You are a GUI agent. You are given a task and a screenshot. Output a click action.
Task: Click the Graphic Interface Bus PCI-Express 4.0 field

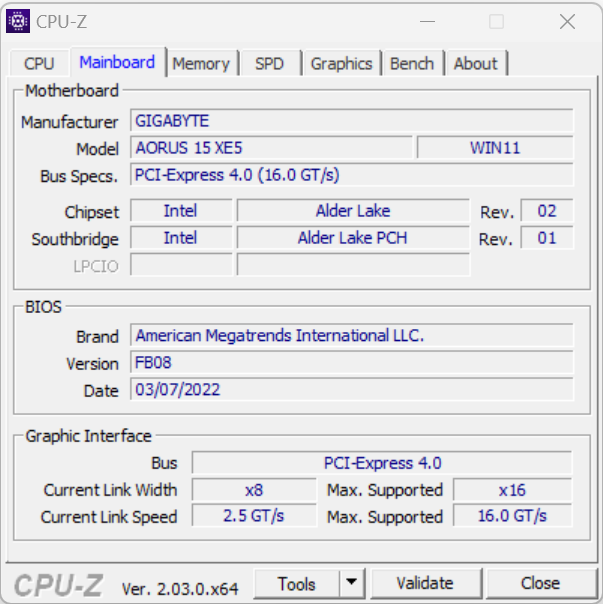tap(382, 463)
